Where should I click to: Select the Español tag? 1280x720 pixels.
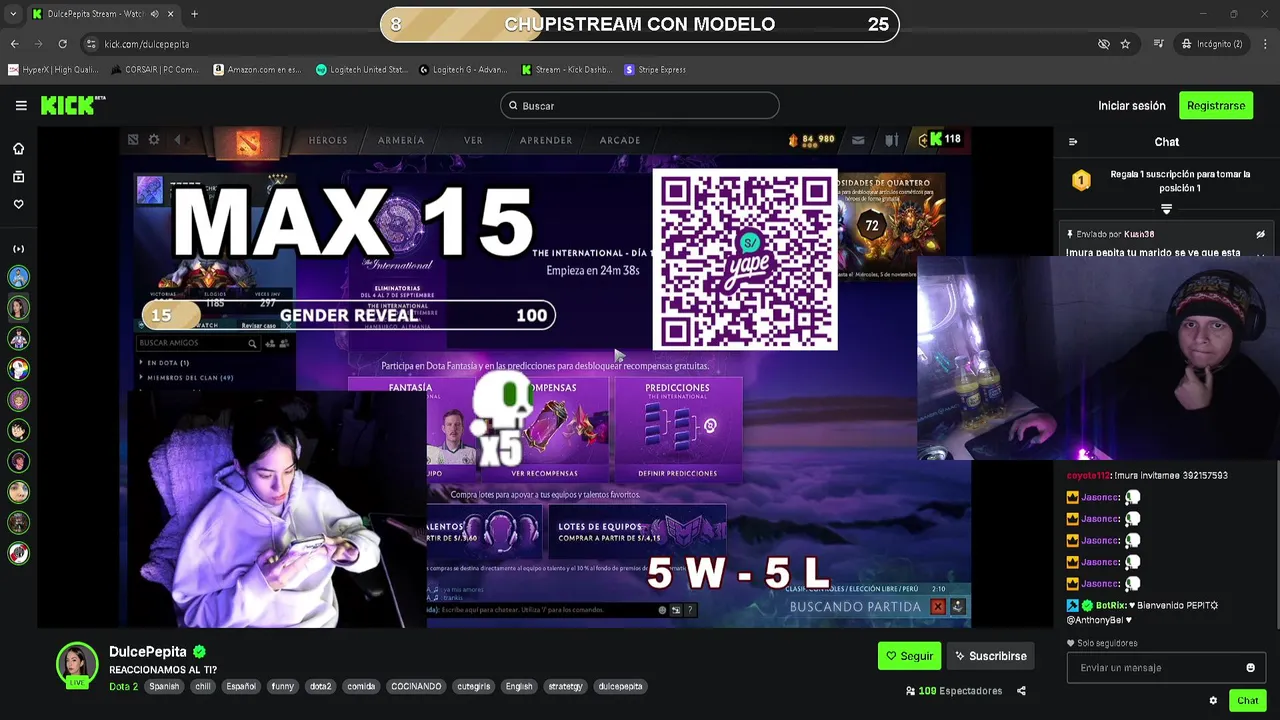(241, 687)
